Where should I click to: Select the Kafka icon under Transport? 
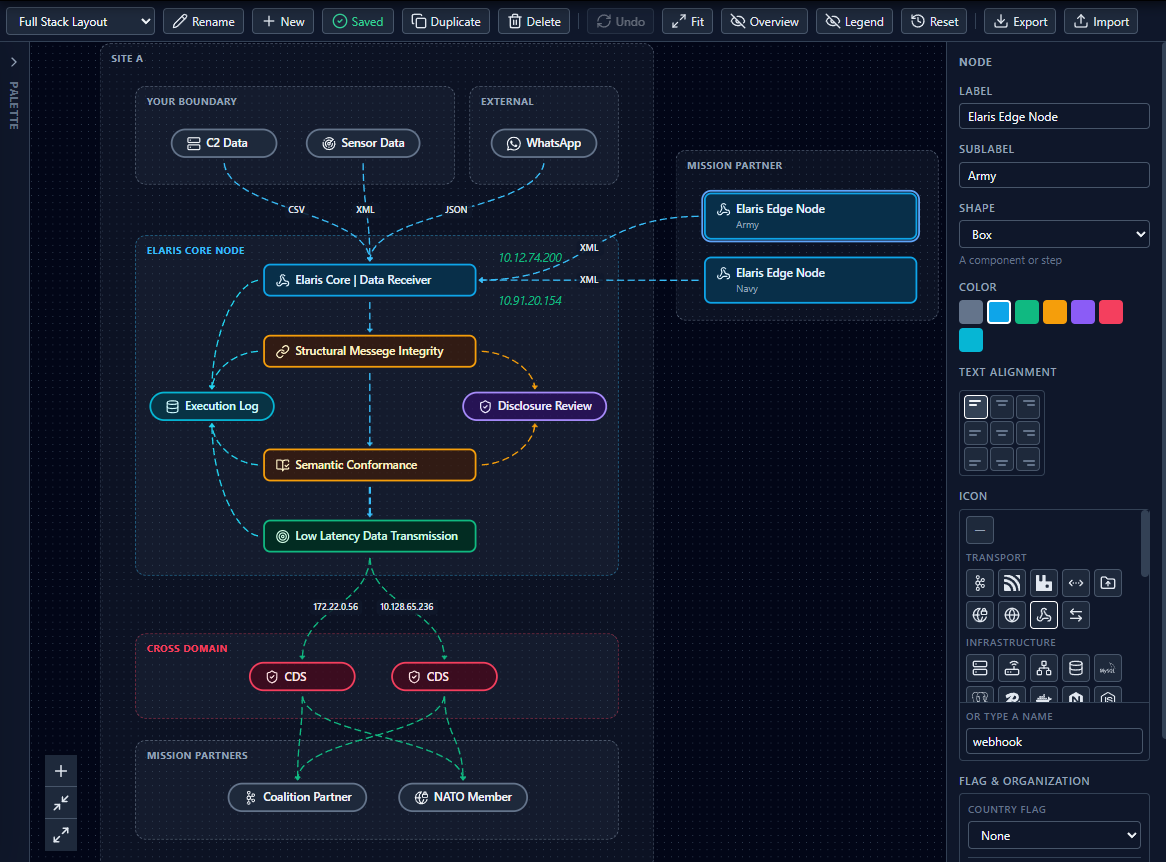pyautogui.click(x=979, y=583)
